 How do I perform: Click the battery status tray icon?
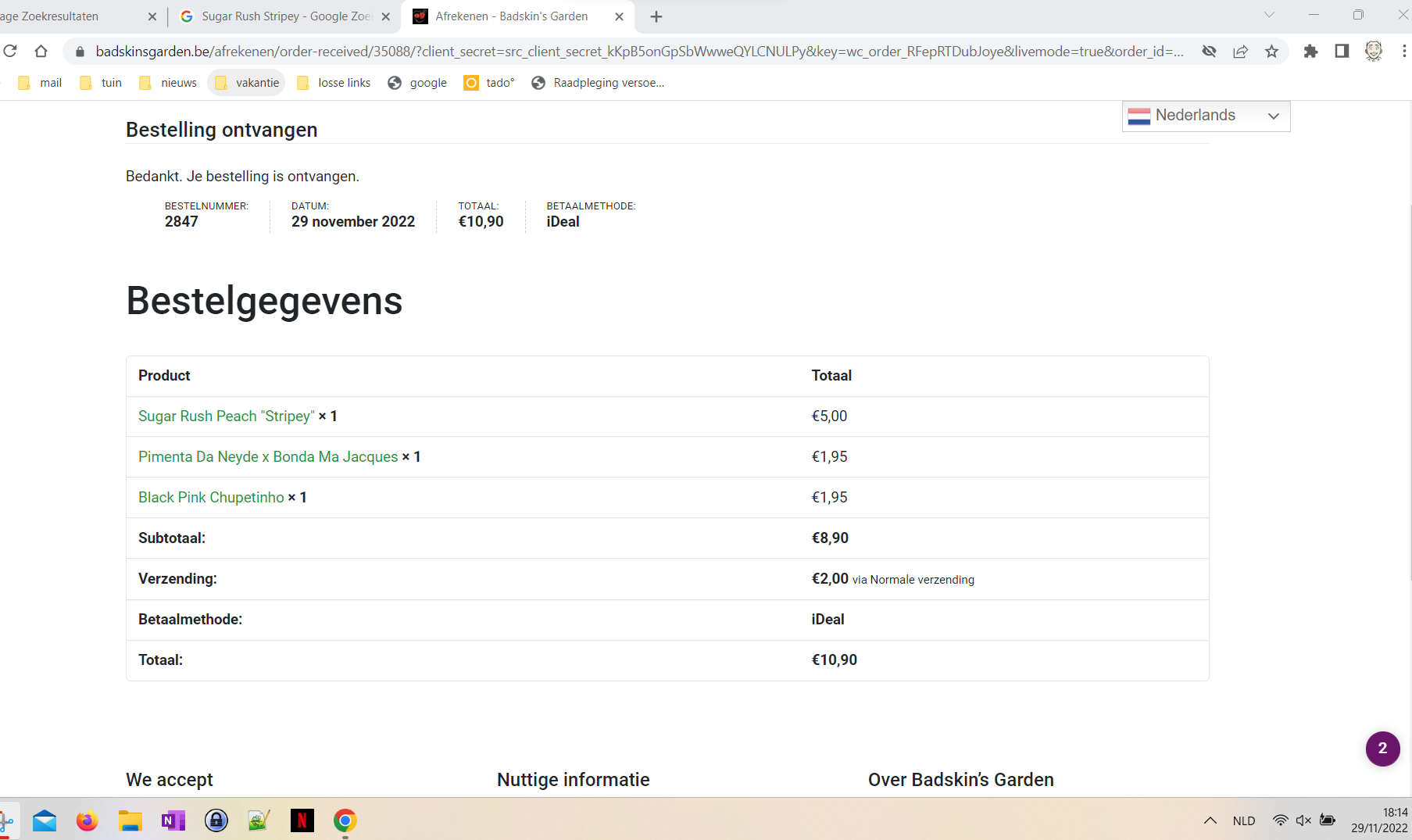[1328, 820]
